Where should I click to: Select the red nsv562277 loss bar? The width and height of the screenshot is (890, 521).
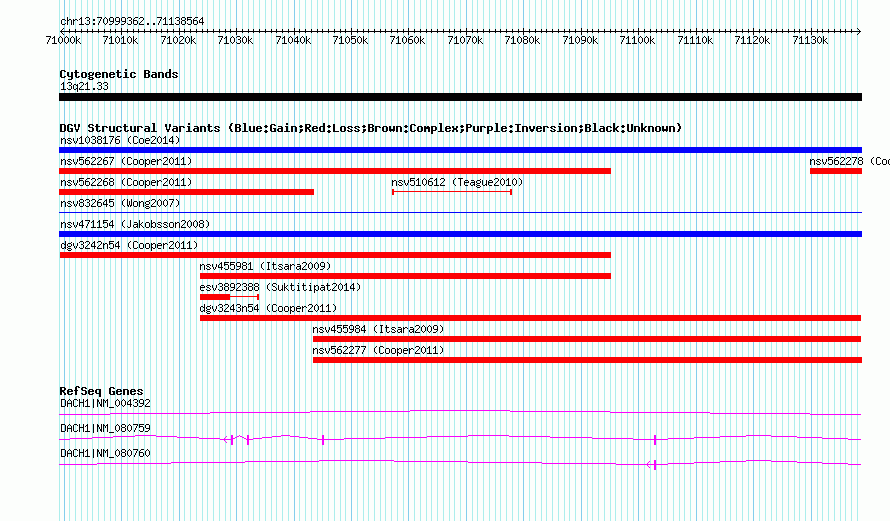[587, 360]
